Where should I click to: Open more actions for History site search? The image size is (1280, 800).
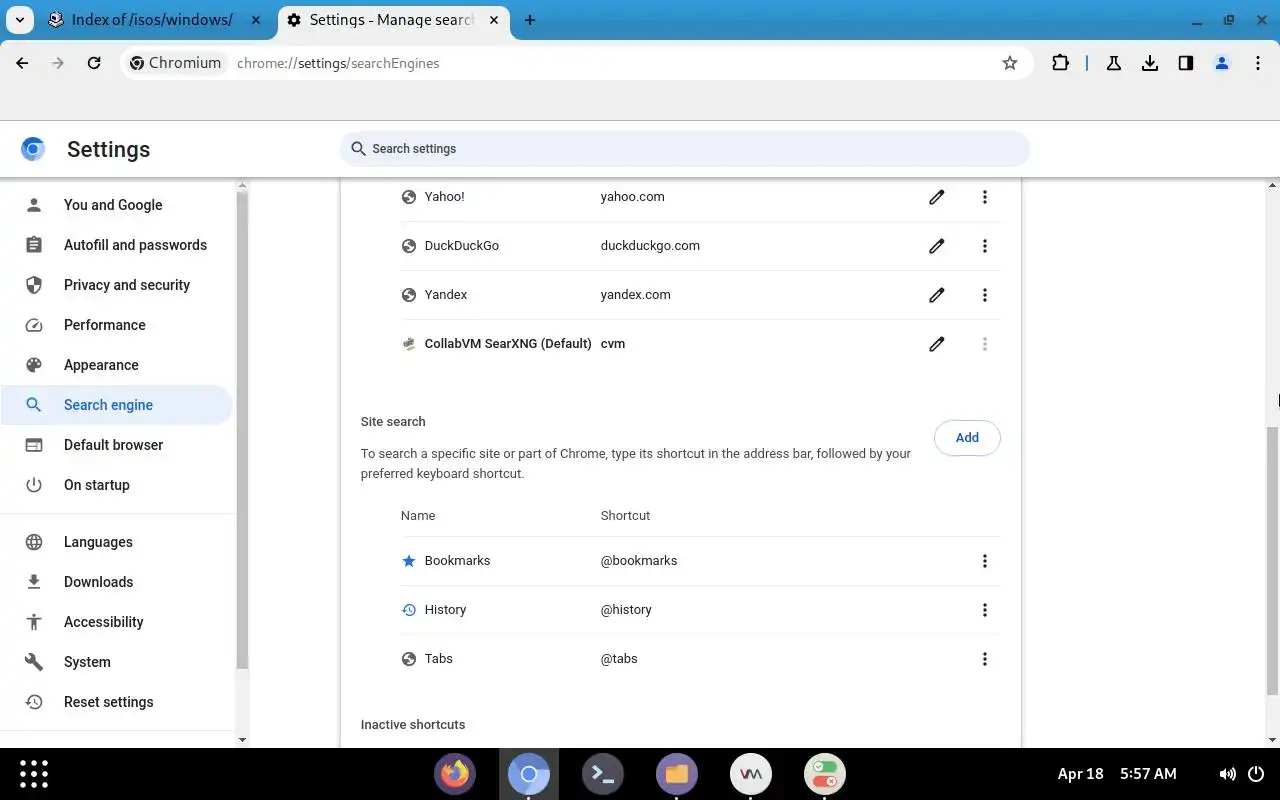(x=985, y=610)
